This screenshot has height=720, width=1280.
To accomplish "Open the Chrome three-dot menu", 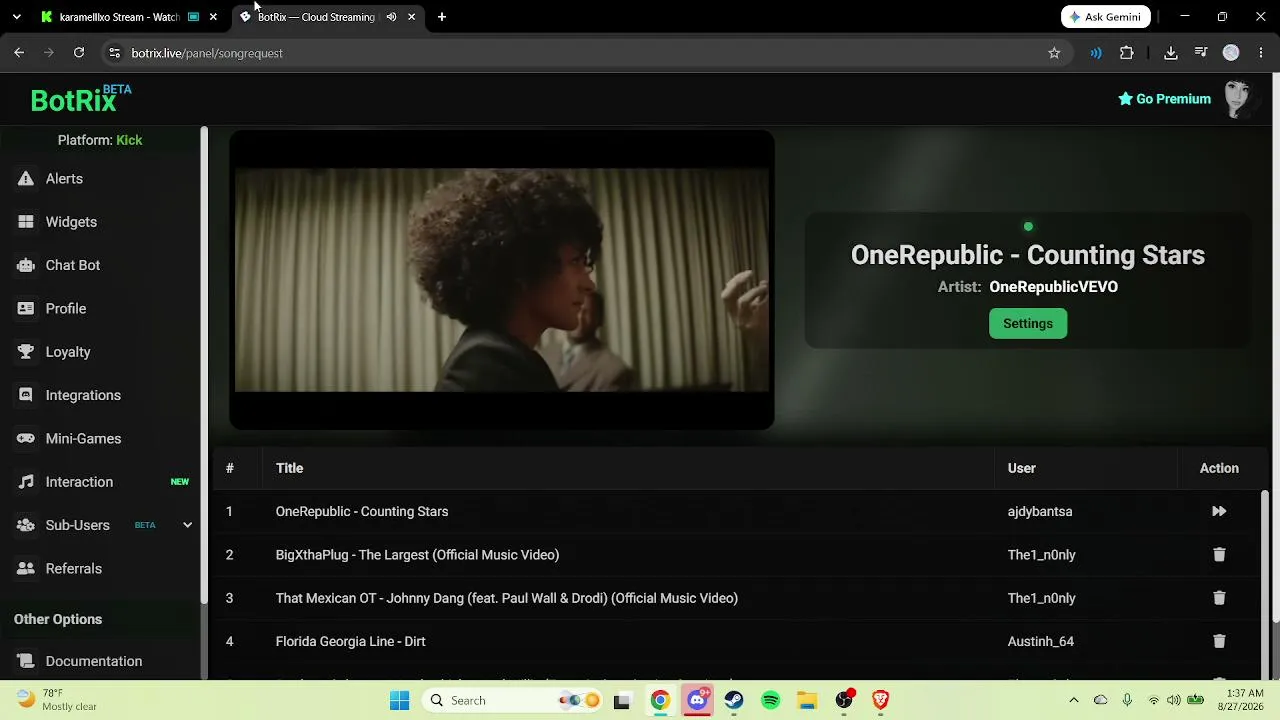I will (x=1261, y=53).
